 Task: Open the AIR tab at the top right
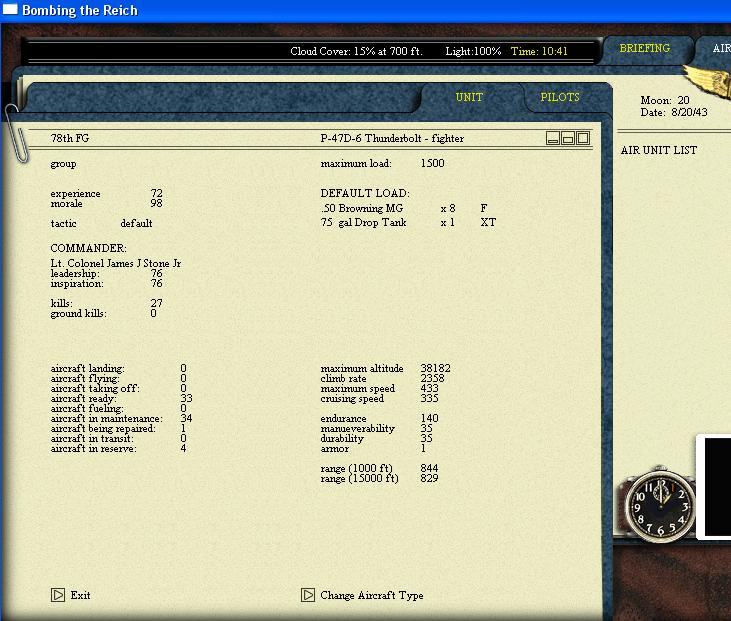tap(721, 48)
